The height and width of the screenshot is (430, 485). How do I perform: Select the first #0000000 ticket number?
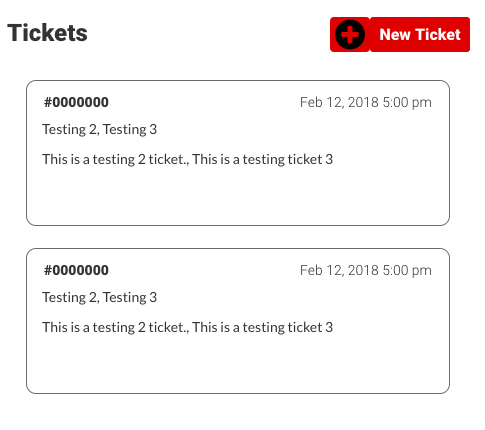tap(76, 102)
